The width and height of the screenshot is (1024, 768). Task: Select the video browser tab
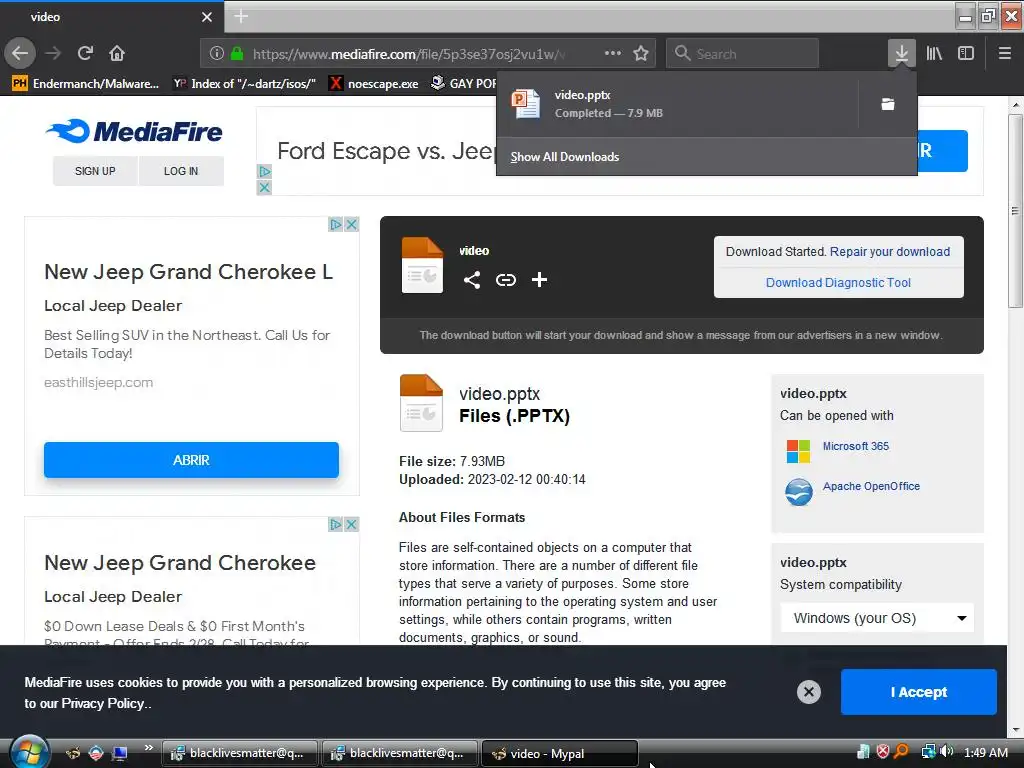click(112, 17)
